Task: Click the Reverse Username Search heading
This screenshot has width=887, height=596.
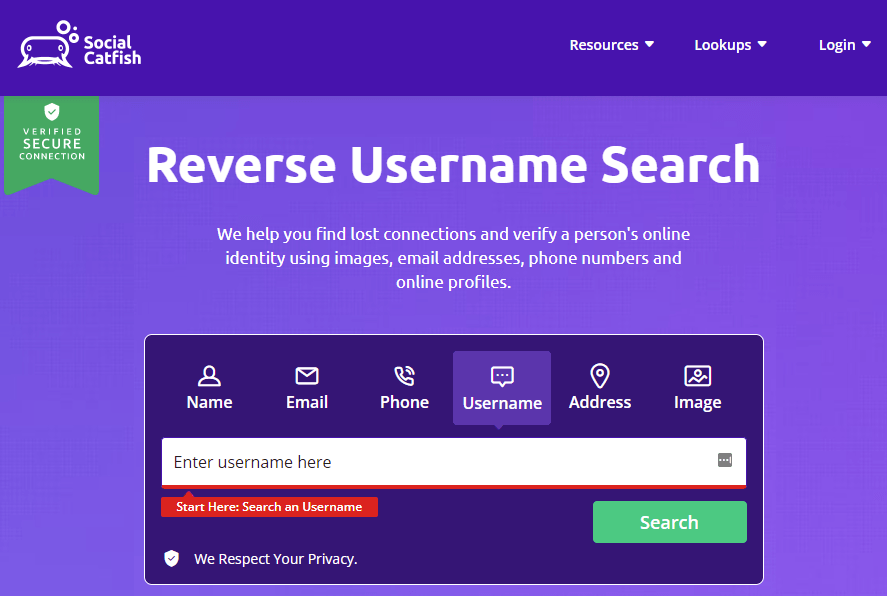Action: [x=453, y=165]
